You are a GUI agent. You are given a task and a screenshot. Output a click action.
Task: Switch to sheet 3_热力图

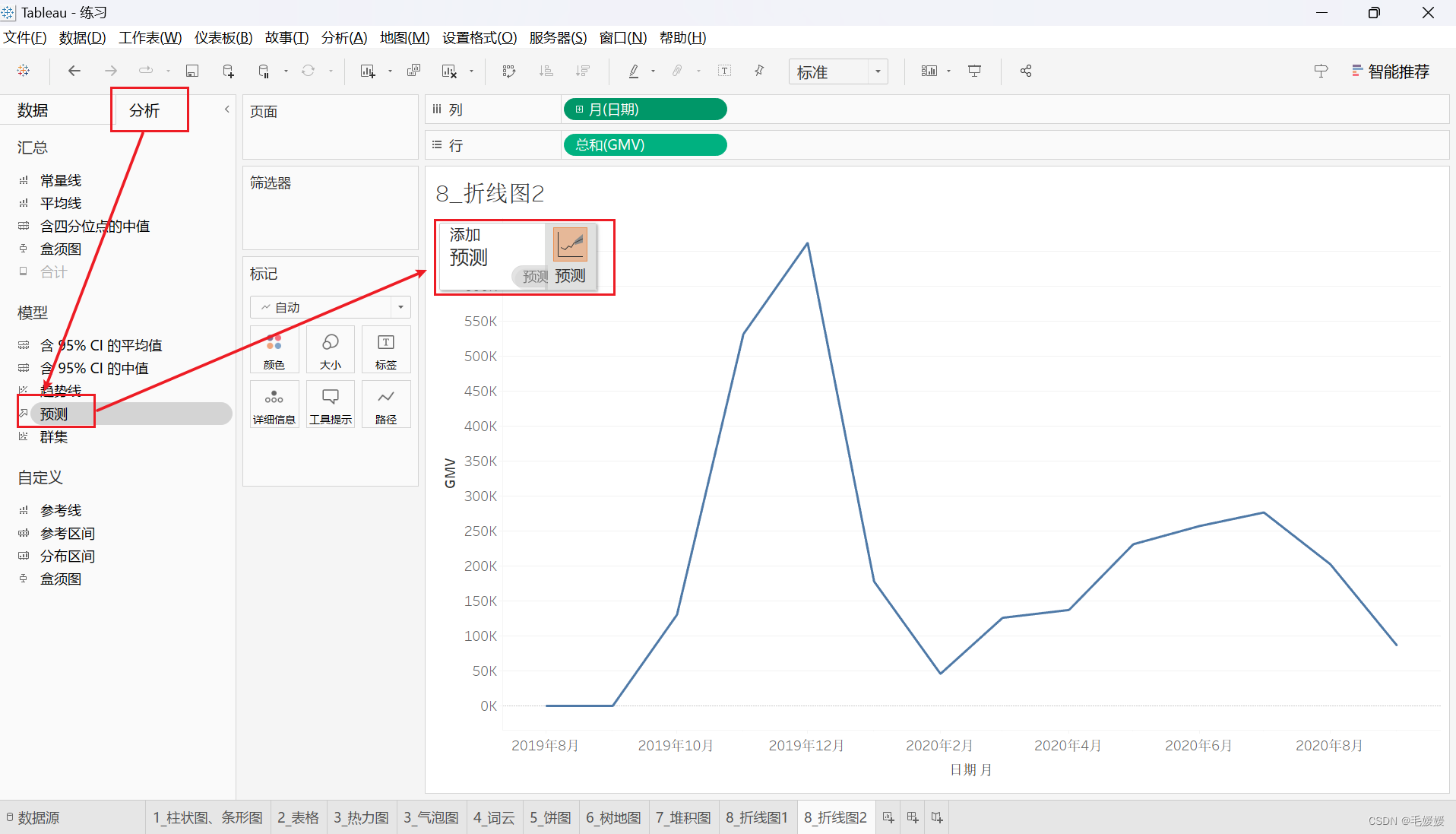click(x=361, y=818)
